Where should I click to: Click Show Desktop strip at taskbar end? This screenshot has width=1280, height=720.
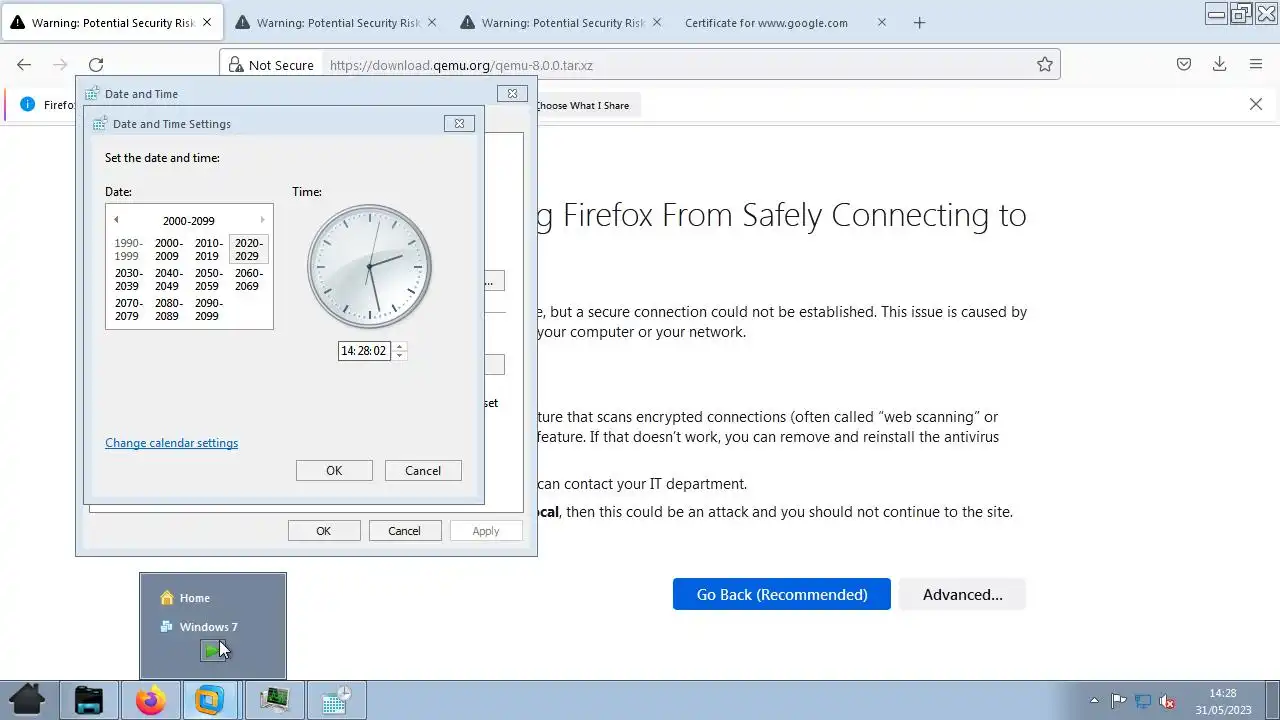[x=1273, y=700]
